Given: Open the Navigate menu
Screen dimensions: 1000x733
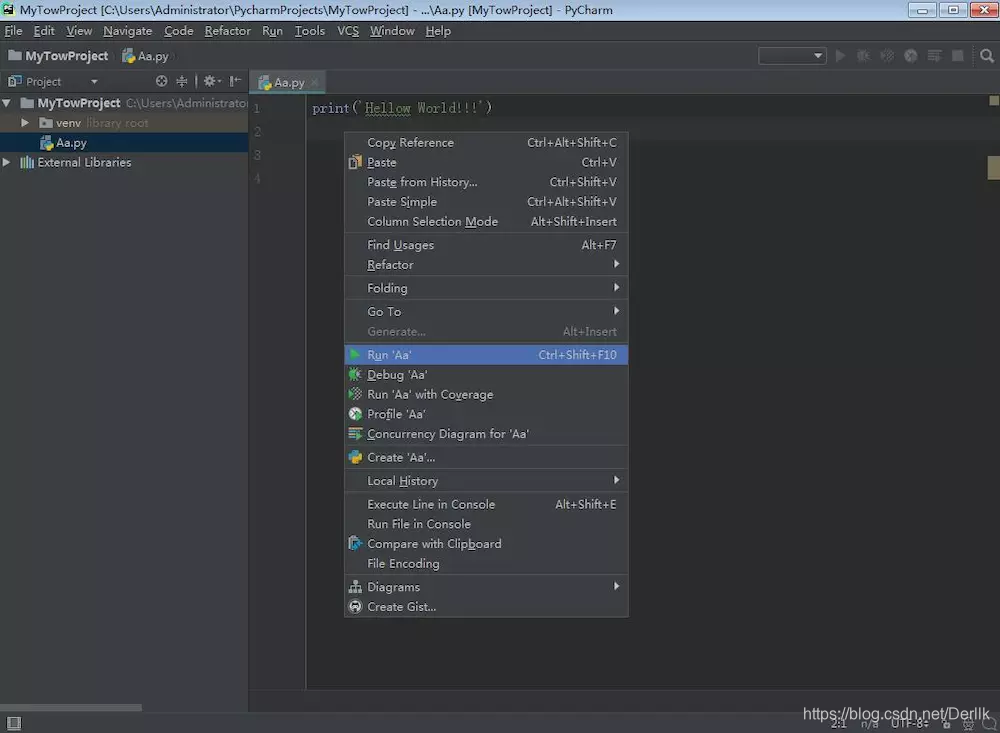Looking at the screenshot, I should coord(128,31).
